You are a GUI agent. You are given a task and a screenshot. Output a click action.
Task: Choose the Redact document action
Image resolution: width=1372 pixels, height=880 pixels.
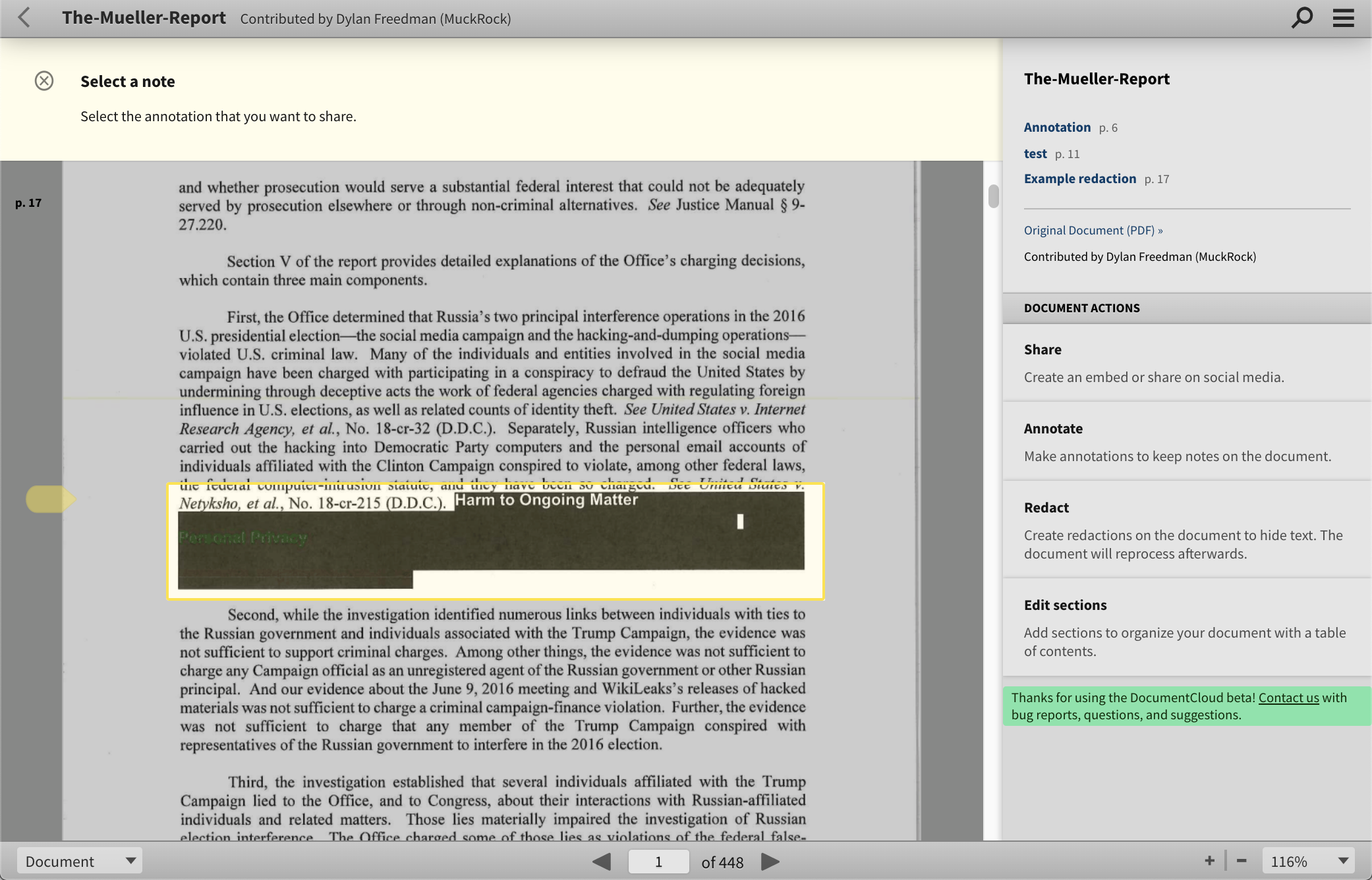1187,530
